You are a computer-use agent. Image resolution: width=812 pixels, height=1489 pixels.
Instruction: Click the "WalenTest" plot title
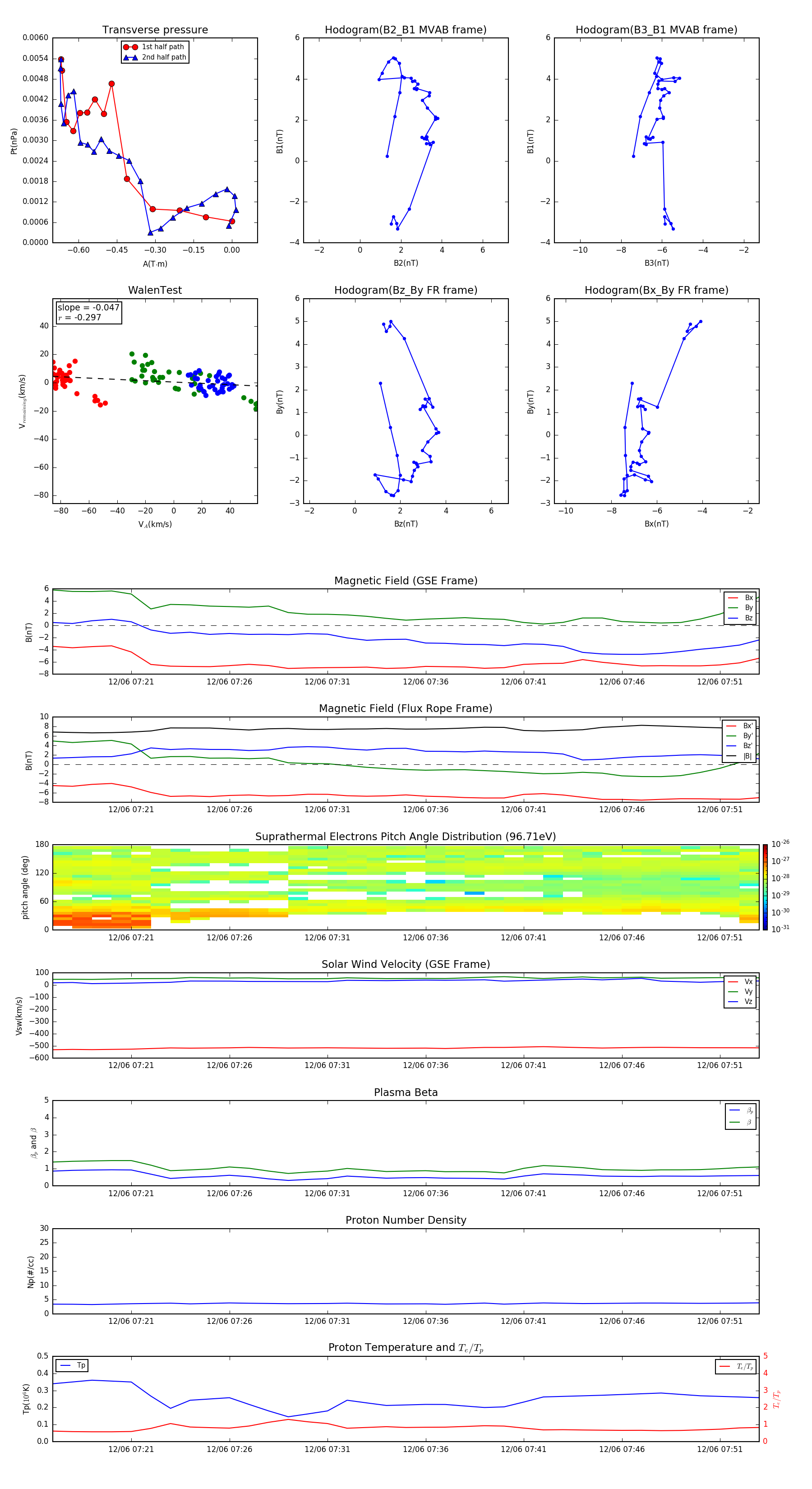point(155,290)
